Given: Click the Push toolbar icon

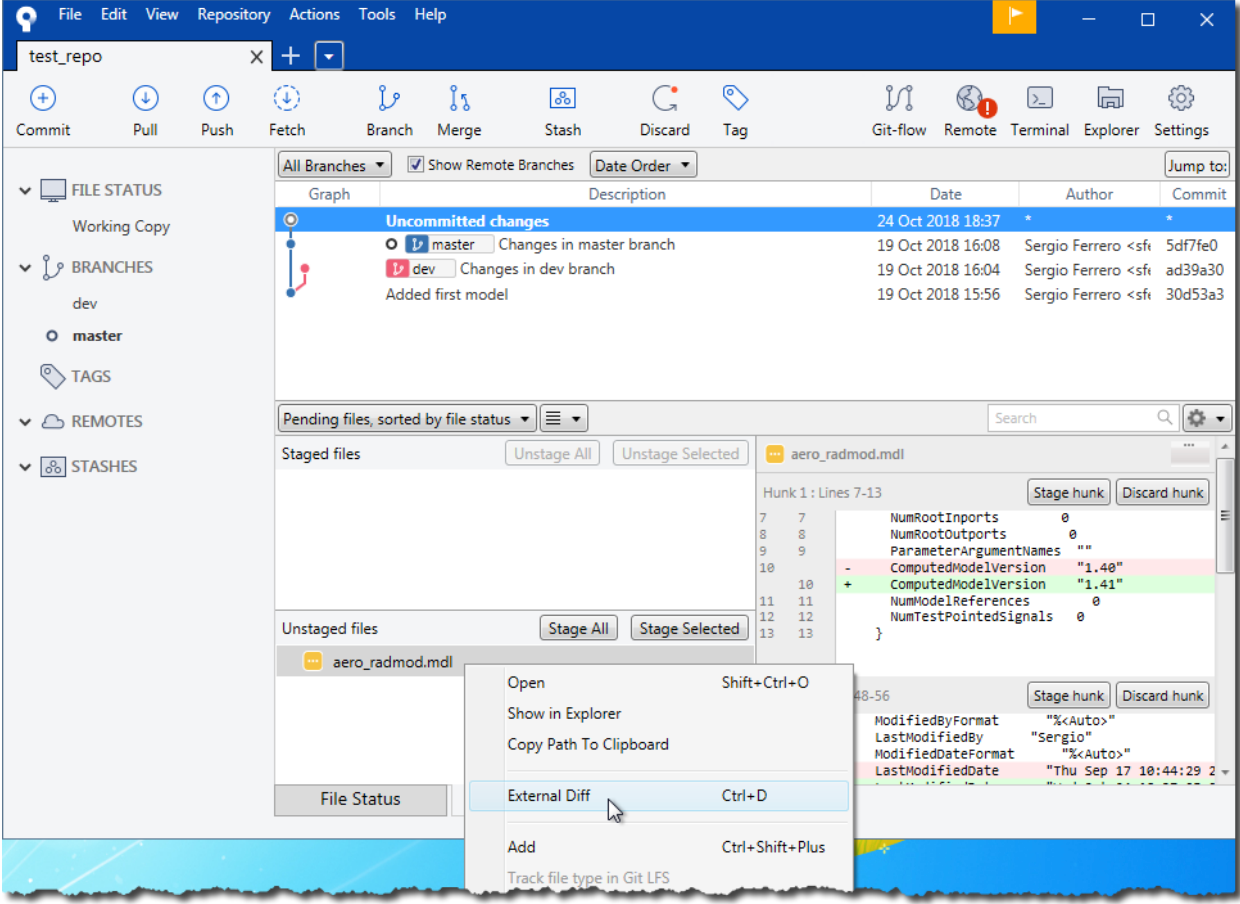Looking at the screenshot, I should click(216, 98).
